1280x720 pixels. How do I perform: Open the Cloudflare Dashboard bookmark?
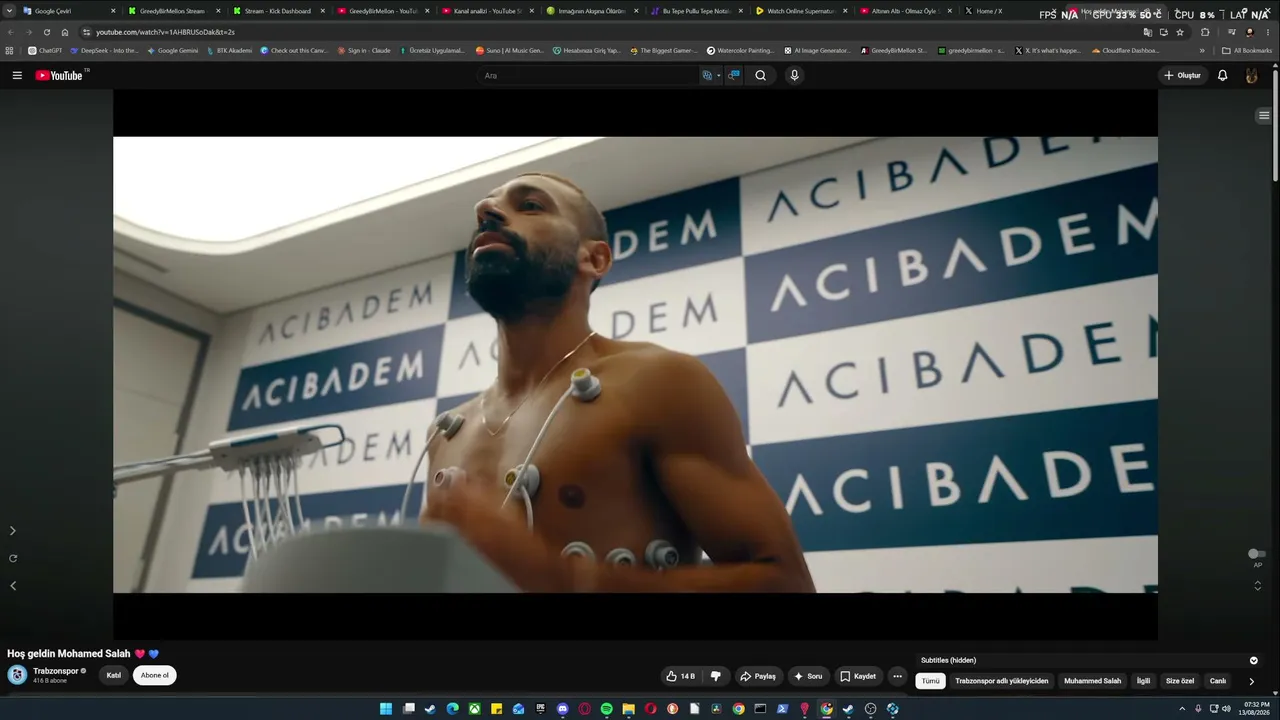1126,50
